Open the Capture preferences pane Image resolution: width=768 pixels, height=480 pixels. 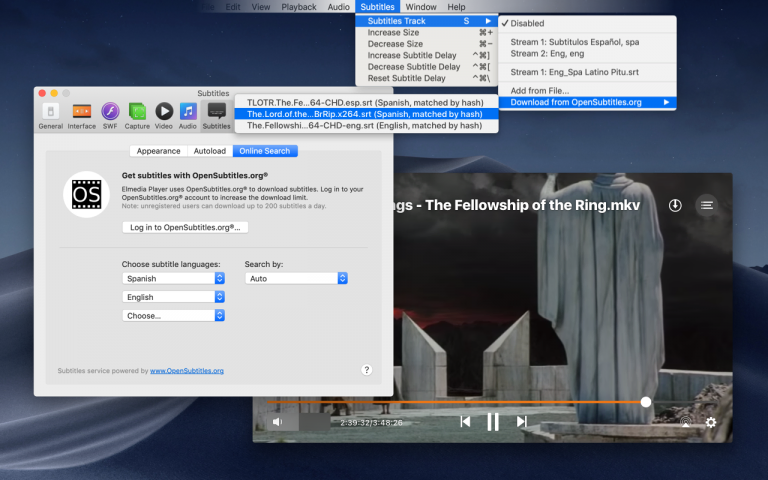tap(137, 116)
